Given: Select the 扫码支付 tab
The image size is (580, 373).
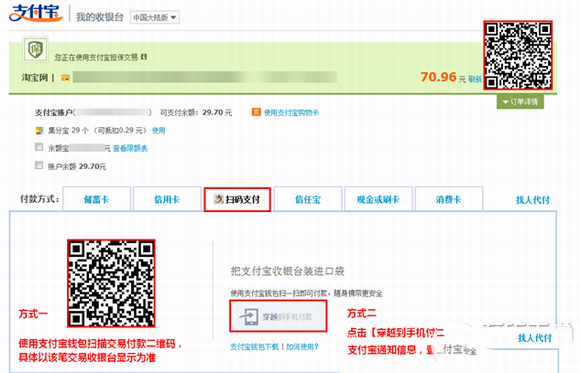Looking at the screenshot, I should pyautogui.click(x=237, y=199).
